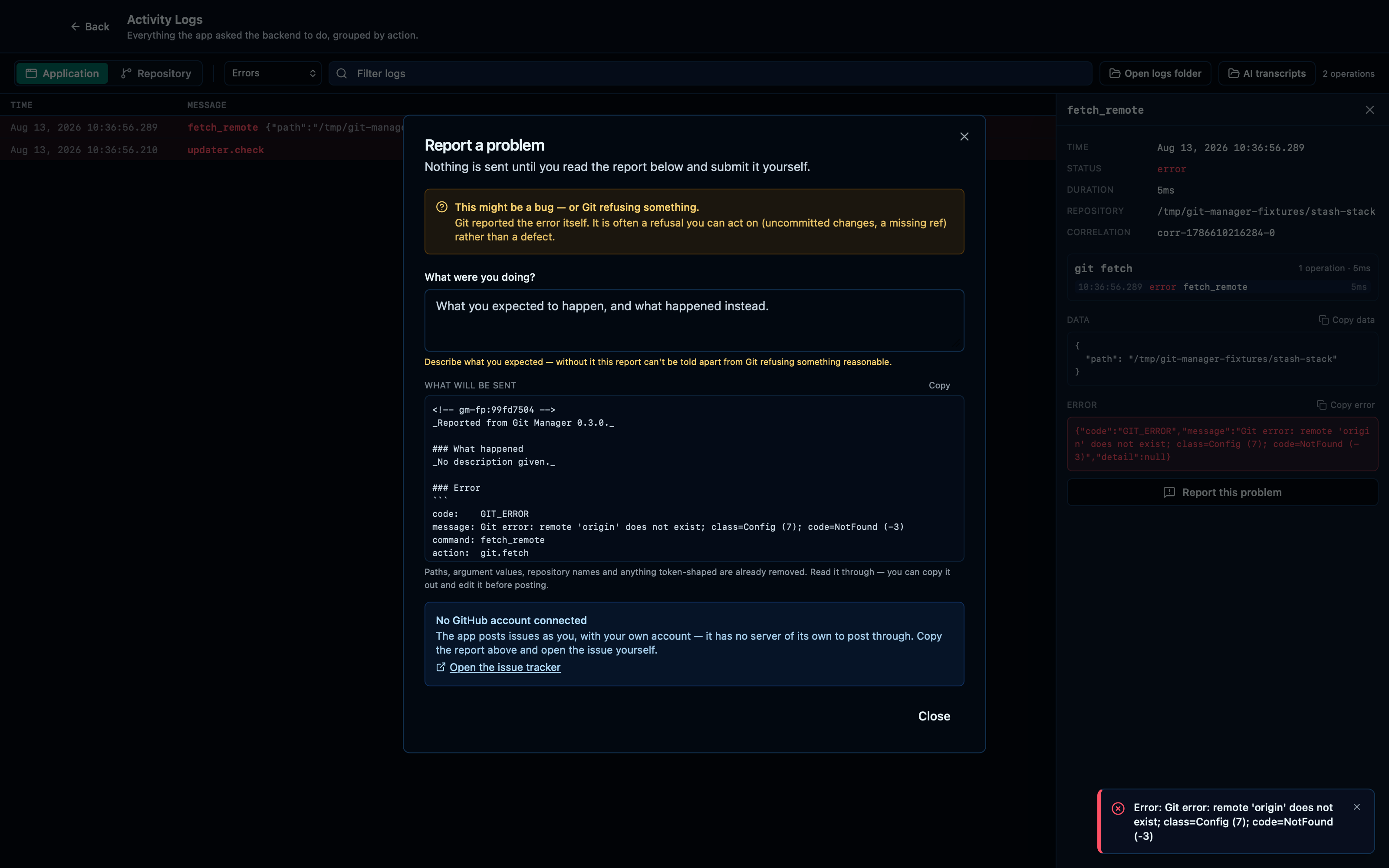
Task: Click Report this problem button
Action: click(1222, 493)
